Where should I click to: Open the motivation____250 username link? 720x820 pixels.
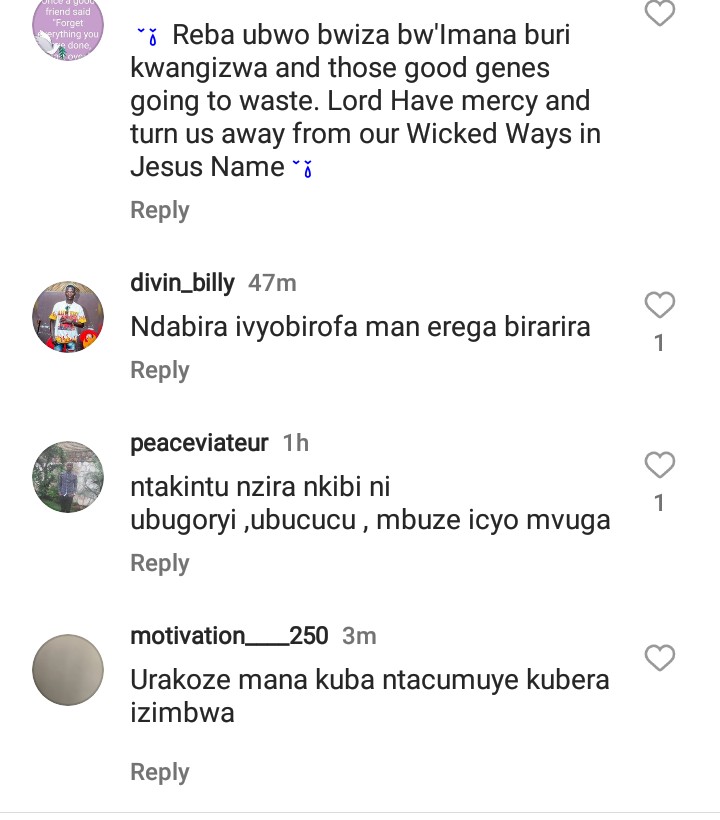229,636
